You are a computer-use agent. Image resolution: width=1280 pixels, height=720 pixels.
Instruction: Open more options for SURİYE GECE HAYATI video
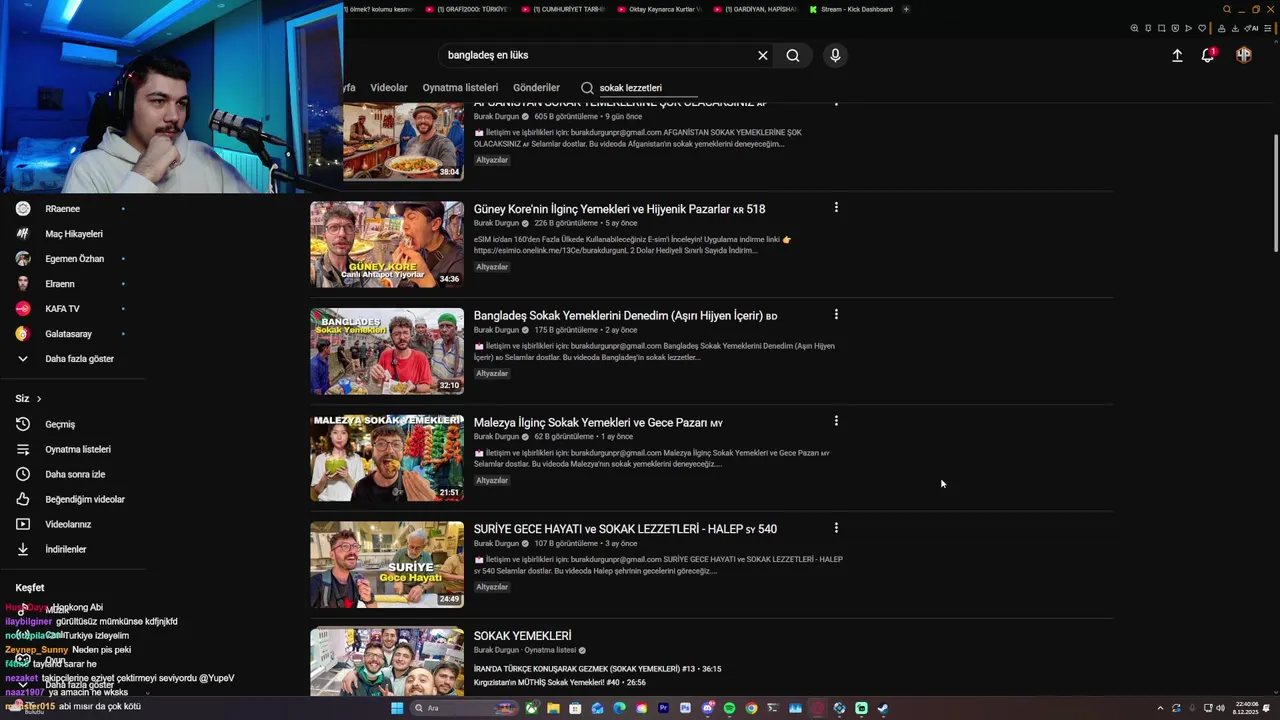pos(836,528)
